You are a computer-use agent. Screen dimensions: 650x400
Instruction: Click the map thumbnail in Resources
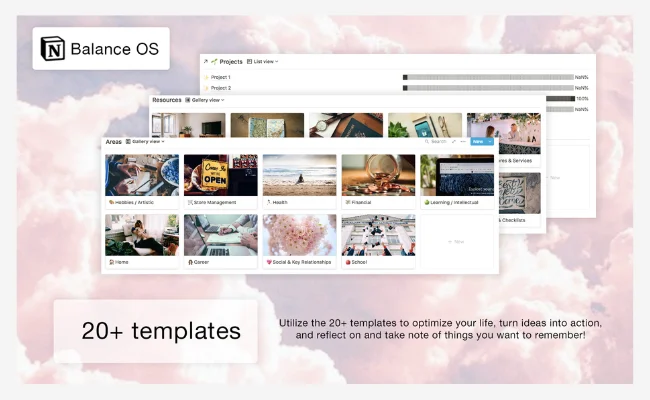pos(267,125)
